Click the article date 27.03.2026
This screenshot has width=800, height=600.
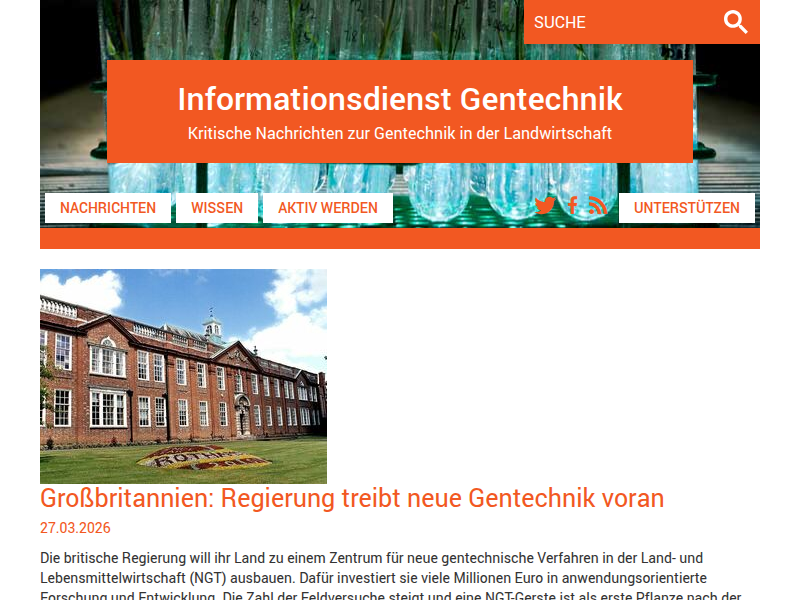[x=75, y=528]
